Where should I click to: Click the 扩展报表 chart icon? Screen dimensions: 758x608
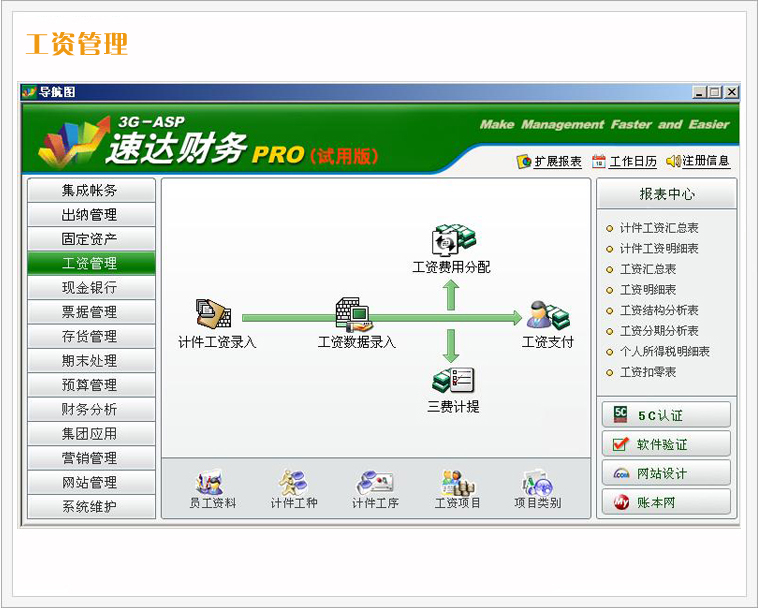(x=524, y=161)
